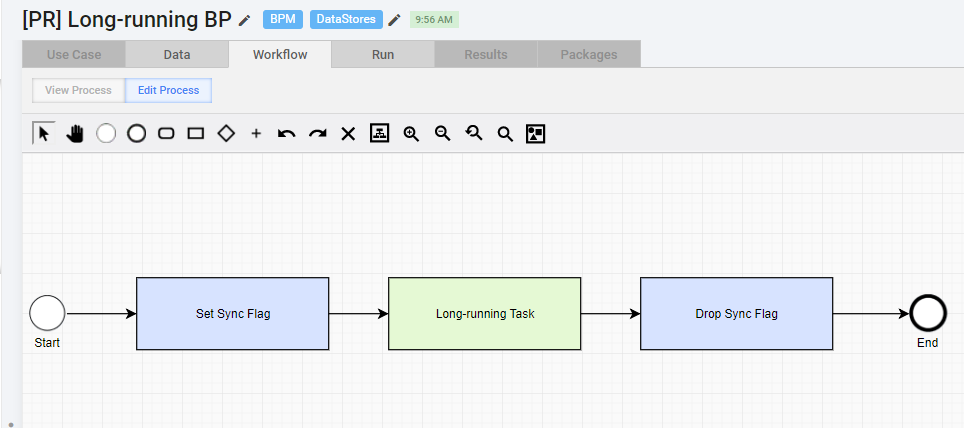
Task: Zoom out of the diagram
Action: [x=442, y=133]
